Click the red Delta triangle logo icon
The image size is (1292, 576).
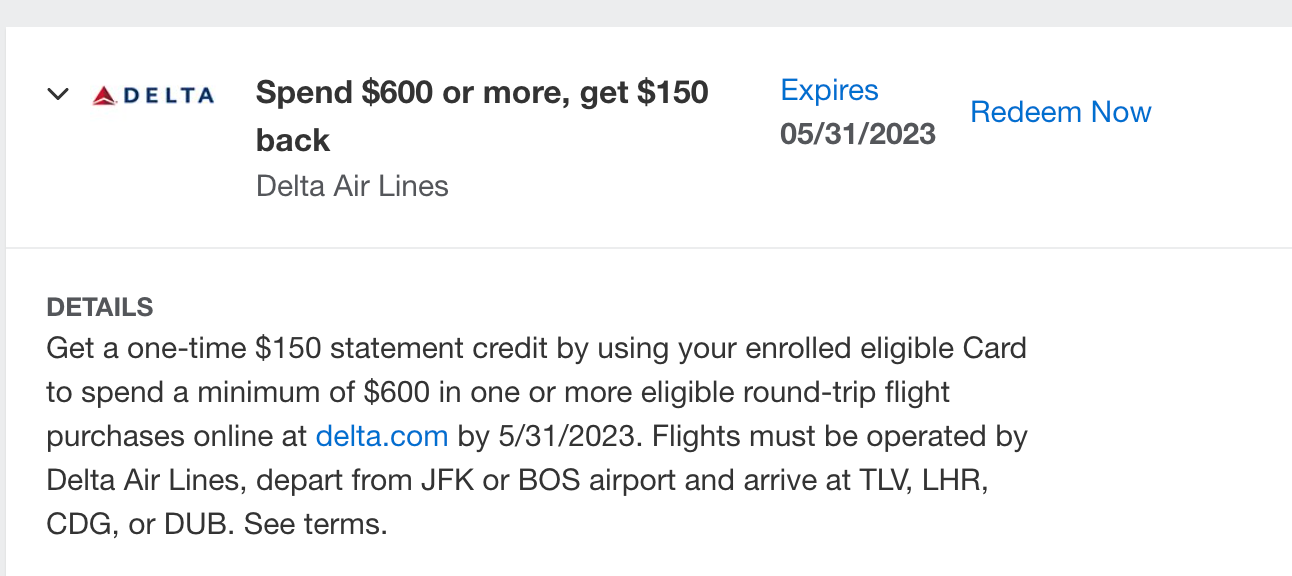(105, 96)
